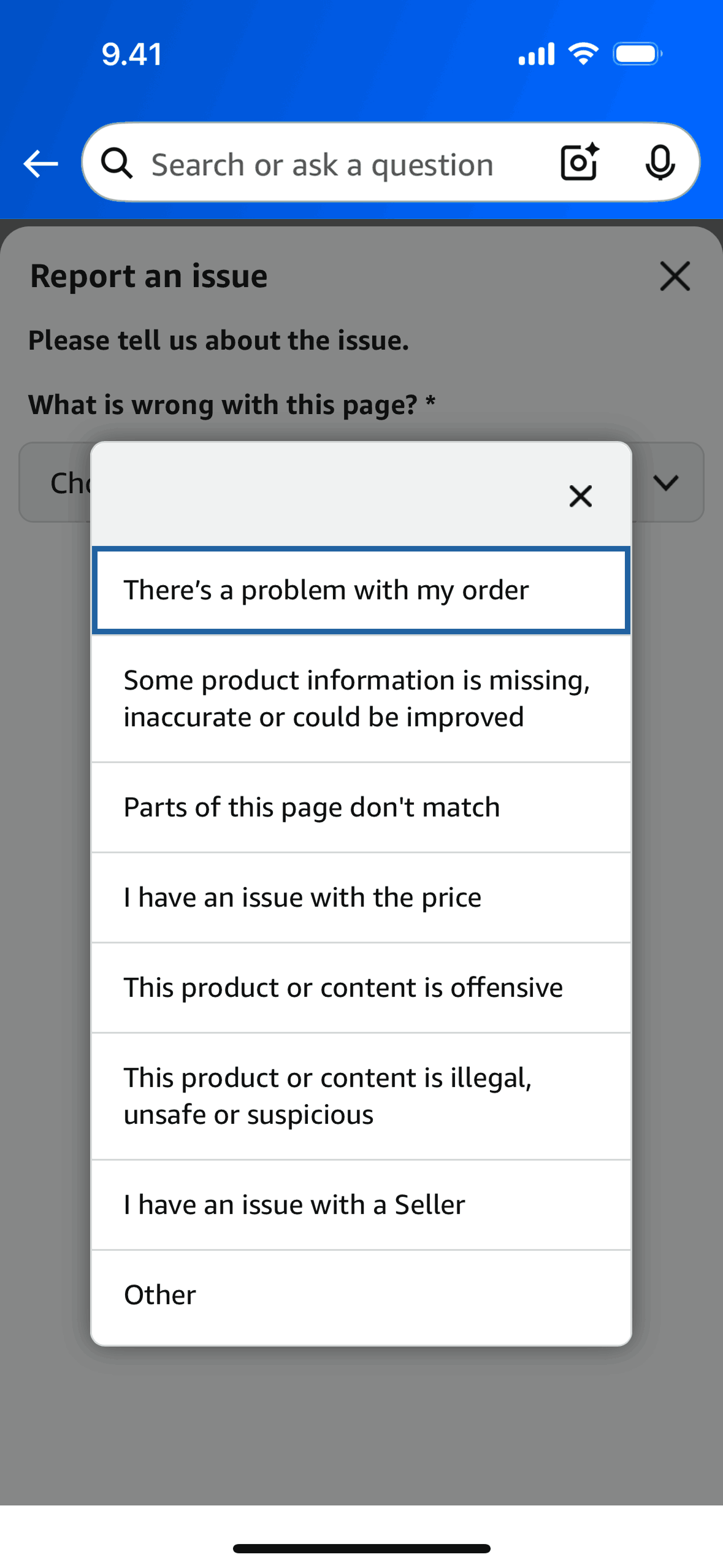
Task: Pick "I have an issue with the price"
Action: [361, 897]
